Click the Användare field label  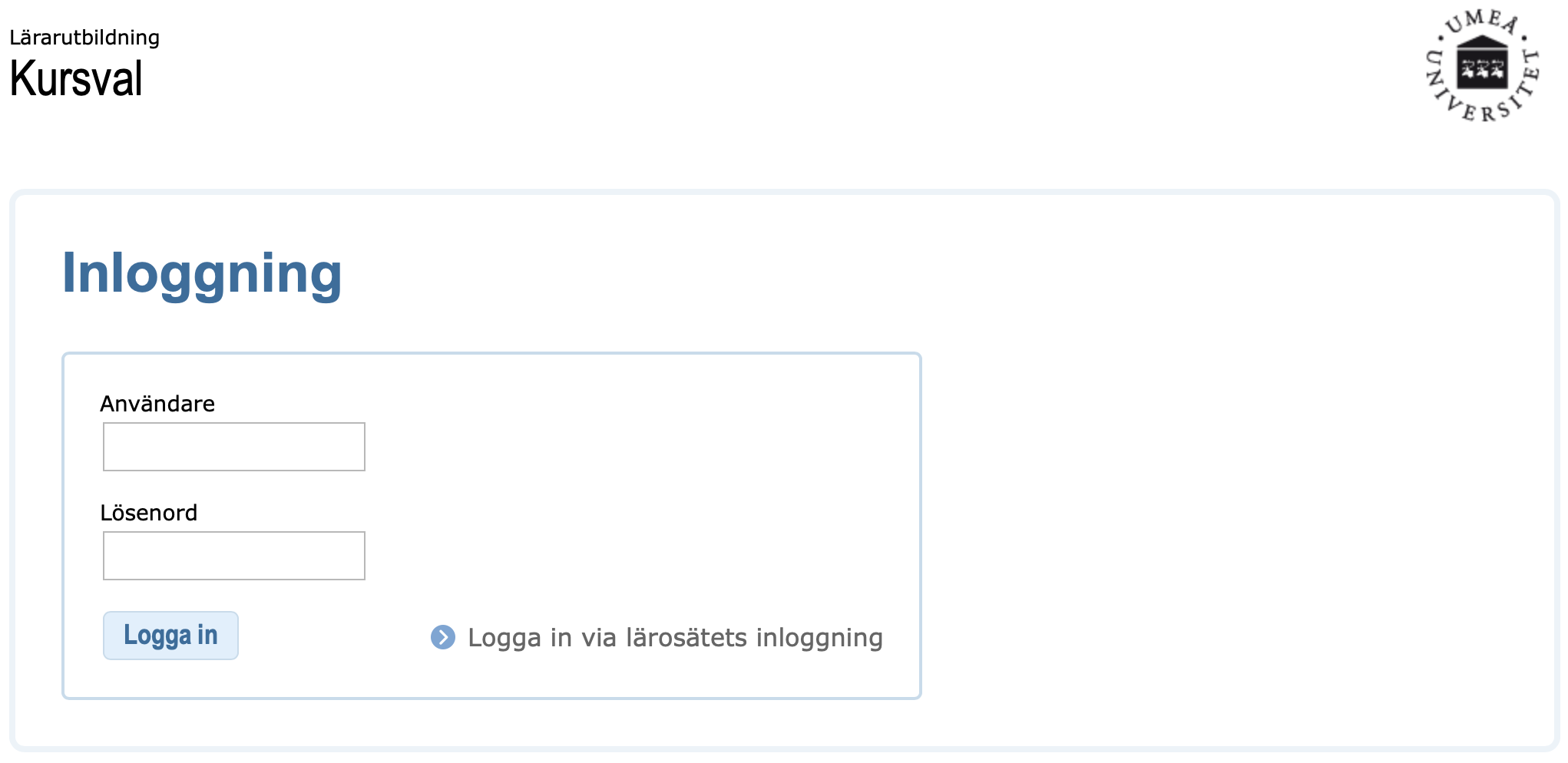point(157,404)
